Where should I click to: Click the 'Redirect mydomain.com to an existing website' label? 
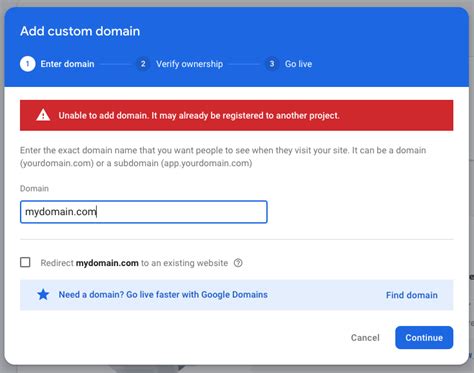[x=134, y=263]
